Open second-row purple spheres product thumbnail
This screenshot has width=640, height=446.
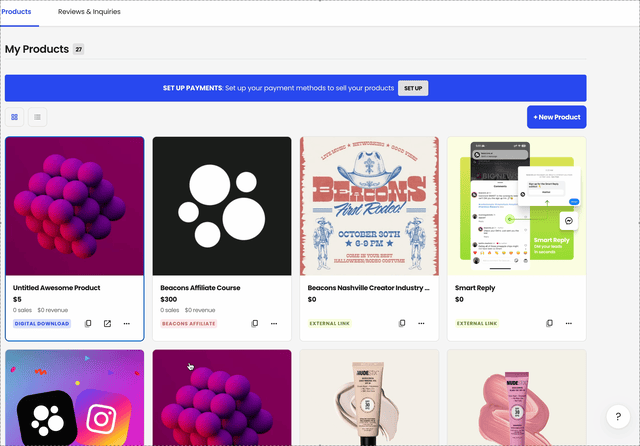[222, 397]
